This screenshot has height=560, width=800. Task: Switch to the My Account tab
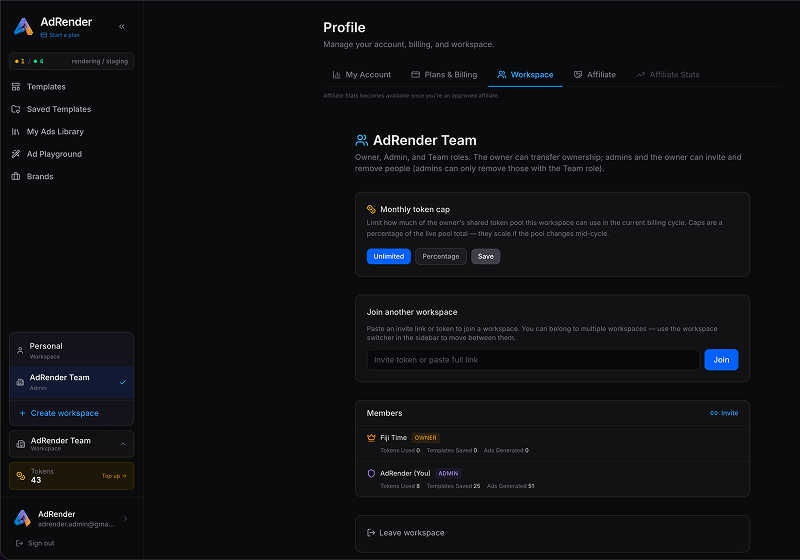click(362, 74)
